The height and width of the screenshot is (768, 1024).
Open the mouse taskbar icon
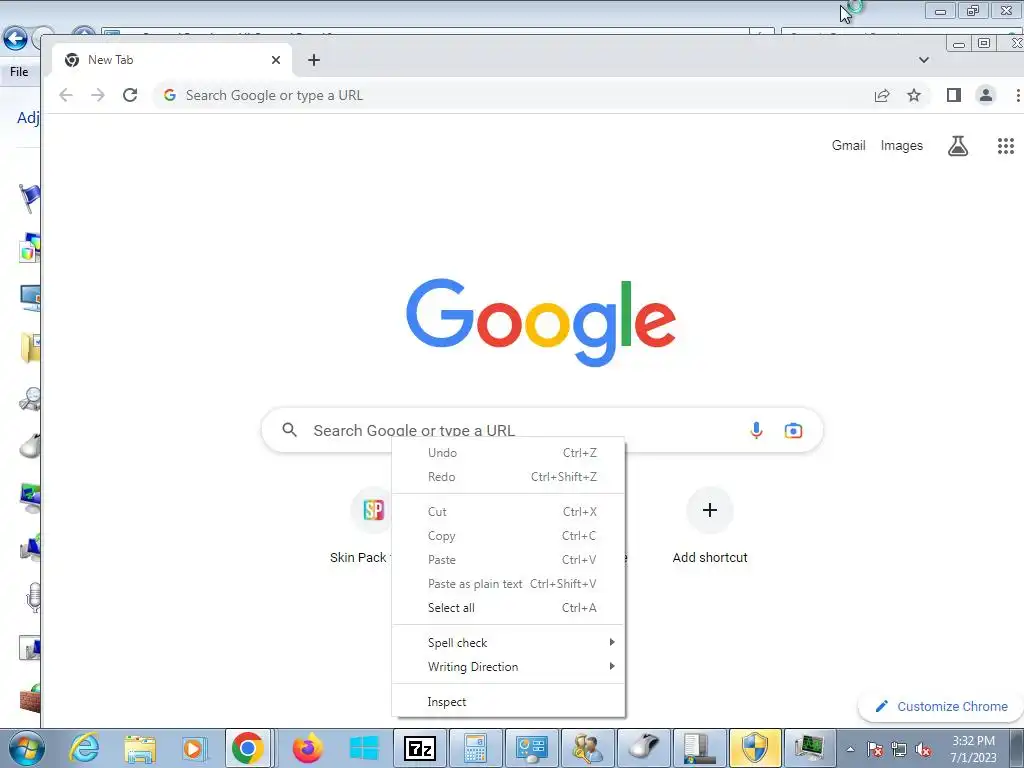coord(643,748)
